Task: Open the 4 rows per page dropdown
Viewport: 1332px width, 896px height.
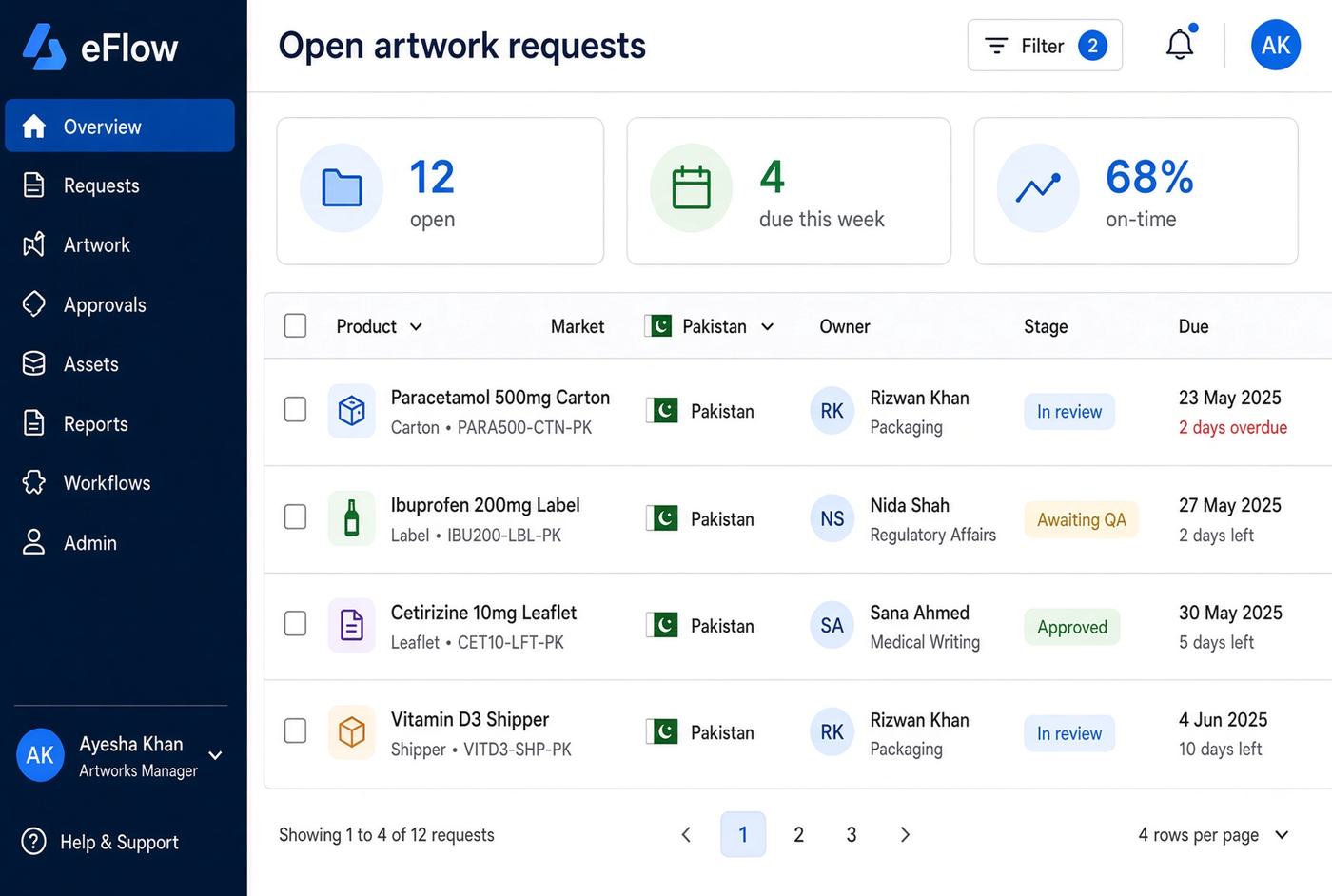Action: pos(1213,835)
